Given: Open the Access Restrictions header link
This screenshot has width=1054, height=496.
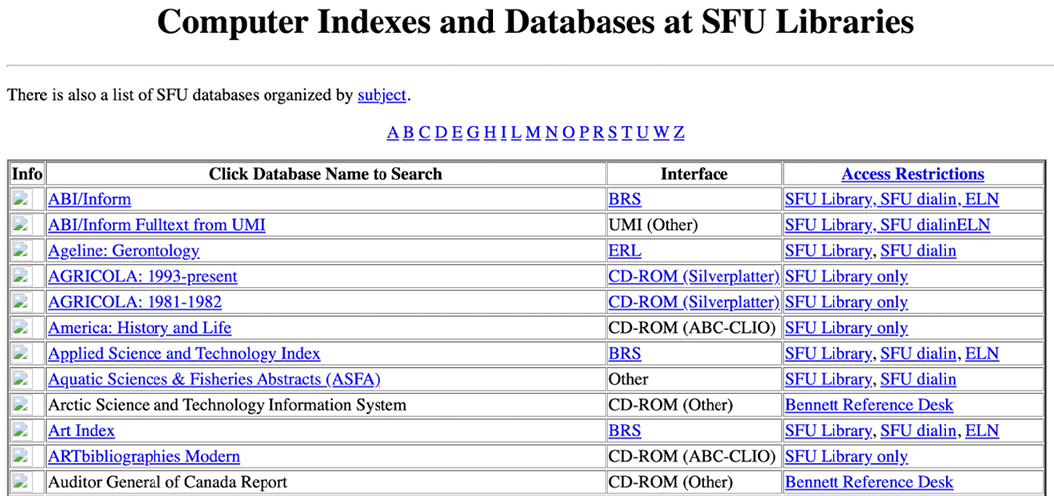Looking at the screenshot, I should tap(913, 174).
